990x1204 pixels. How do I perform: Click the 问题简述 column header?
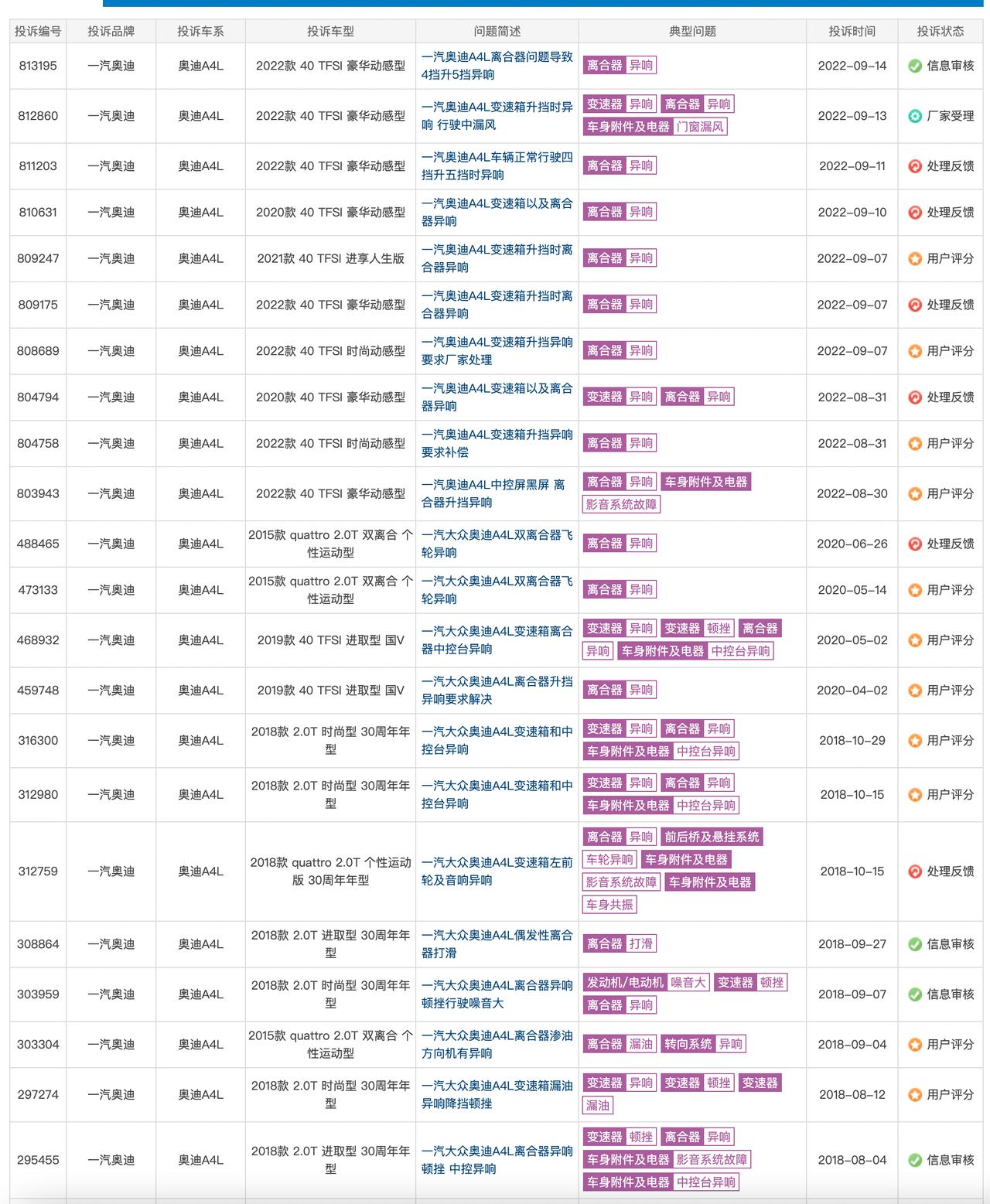[497, 32]
